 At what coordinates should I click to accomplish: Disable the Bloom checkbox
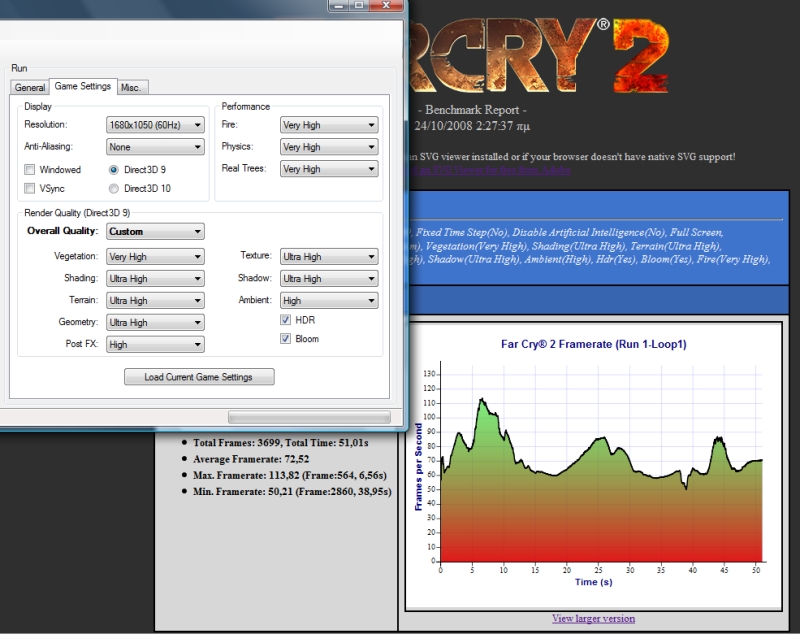(285, 339)
